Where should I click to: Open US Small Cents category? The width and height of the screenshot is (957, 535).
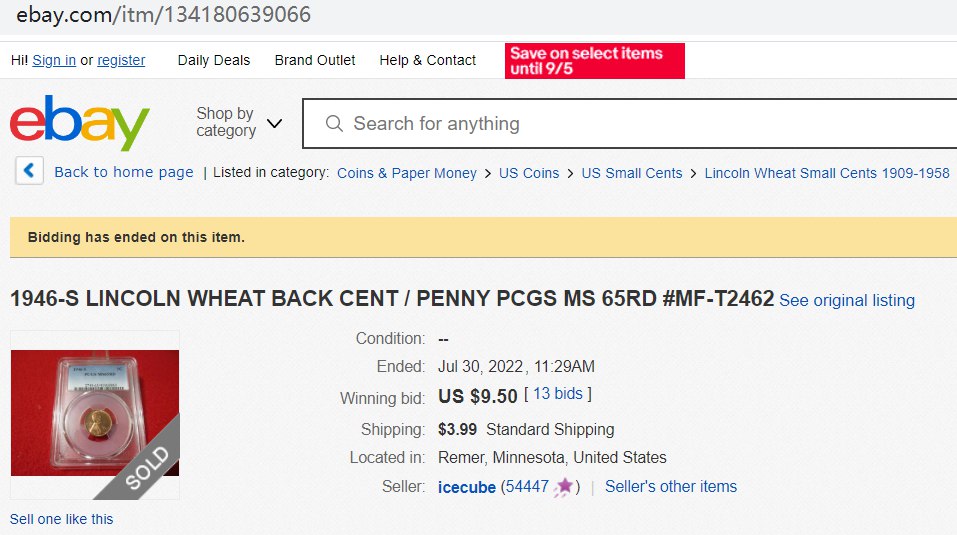(631, 173)
